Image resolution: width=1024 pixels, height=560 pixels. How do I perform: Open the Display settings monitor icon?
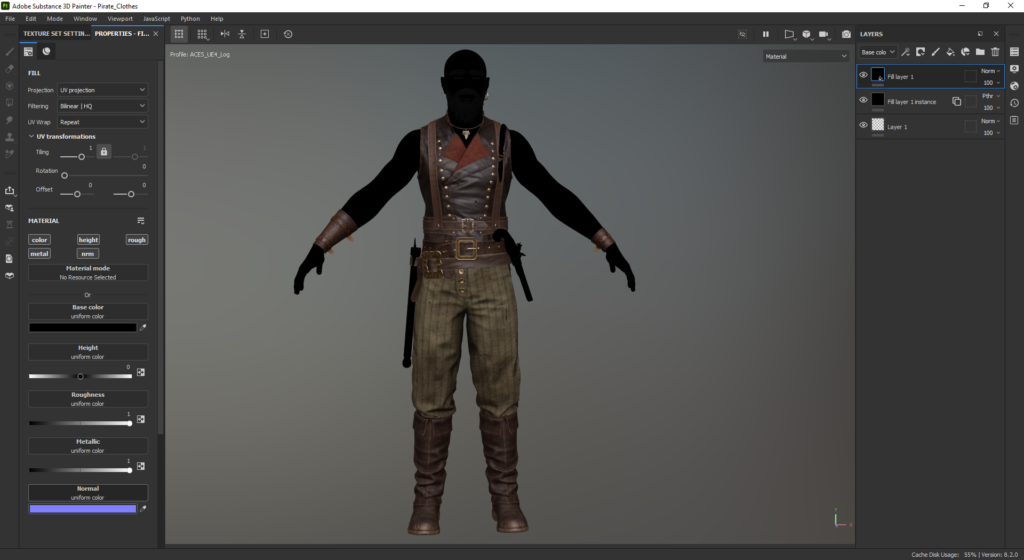(1014, 69)
